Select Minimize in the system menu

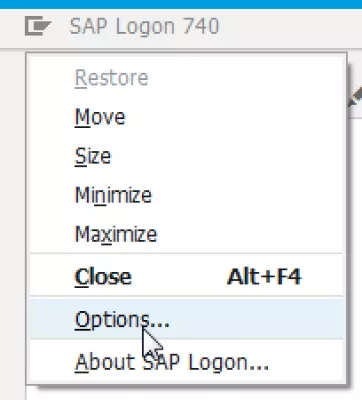coord(186,195)
